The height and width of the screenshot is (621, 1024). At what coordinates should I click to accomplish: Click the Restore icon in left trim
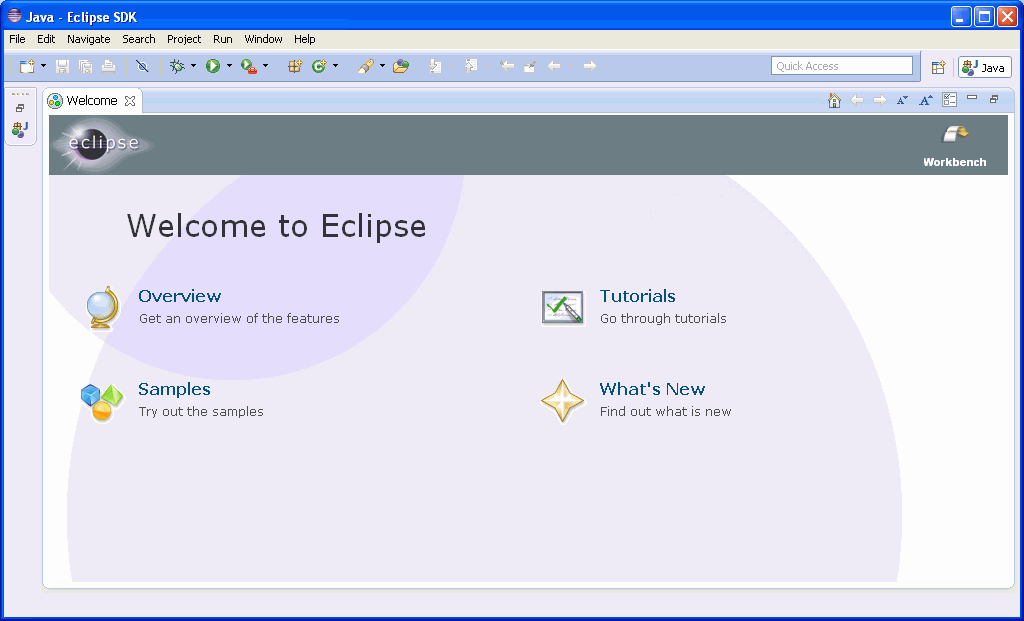coord(20,108)
